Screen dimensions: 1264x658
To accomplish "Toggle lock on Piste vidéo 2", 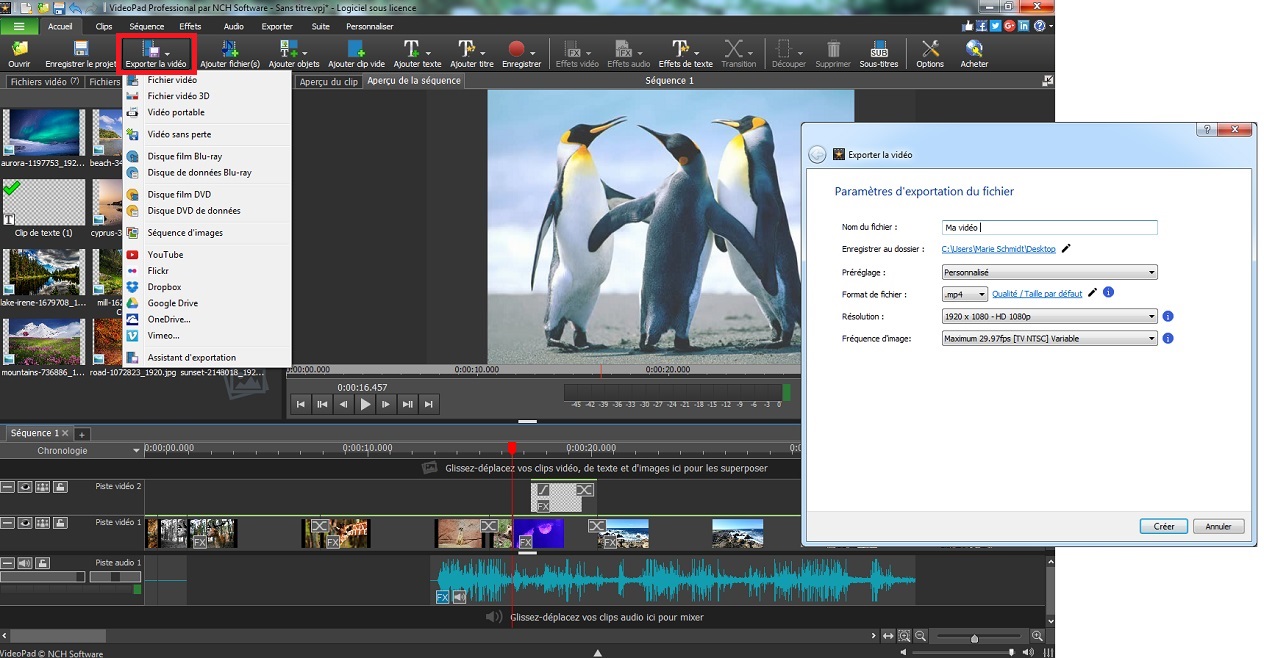I will (x=60, y=487).
